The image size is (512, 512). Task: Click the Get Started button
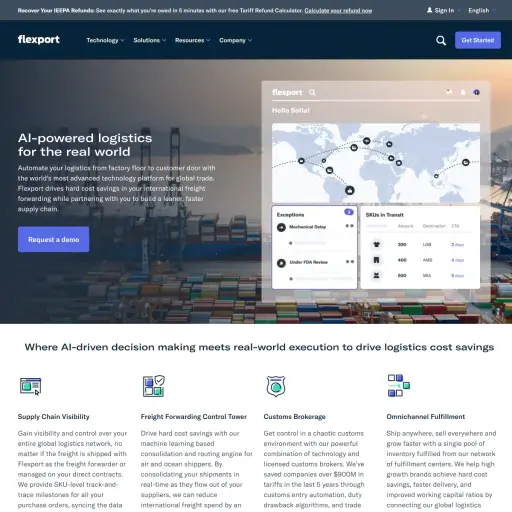coord(478,40)
